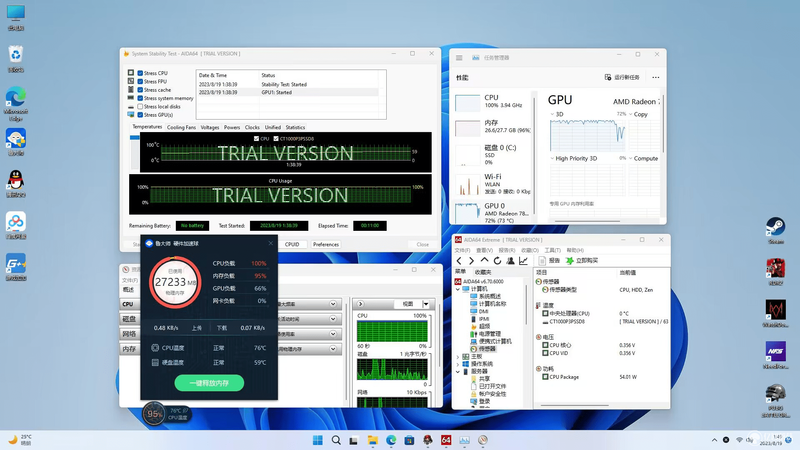Click the Refresh icon in AIDA64 Extreme toolbar
The height and width of the screenshot is (450, 800).
coord(497,261)
